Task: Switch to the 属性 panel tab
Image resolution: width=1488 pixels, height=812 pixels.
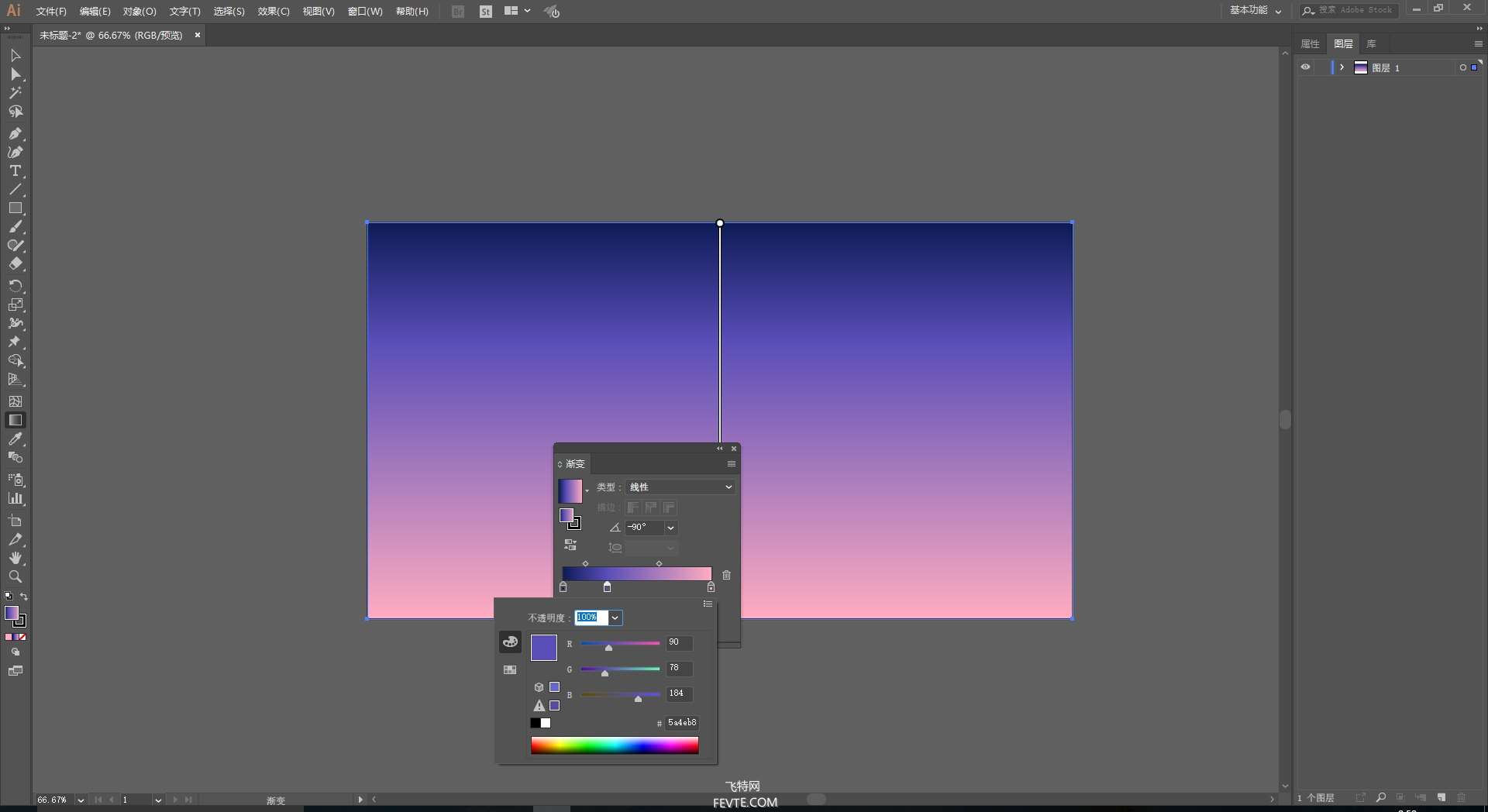Action: [x=1310, y=44]
